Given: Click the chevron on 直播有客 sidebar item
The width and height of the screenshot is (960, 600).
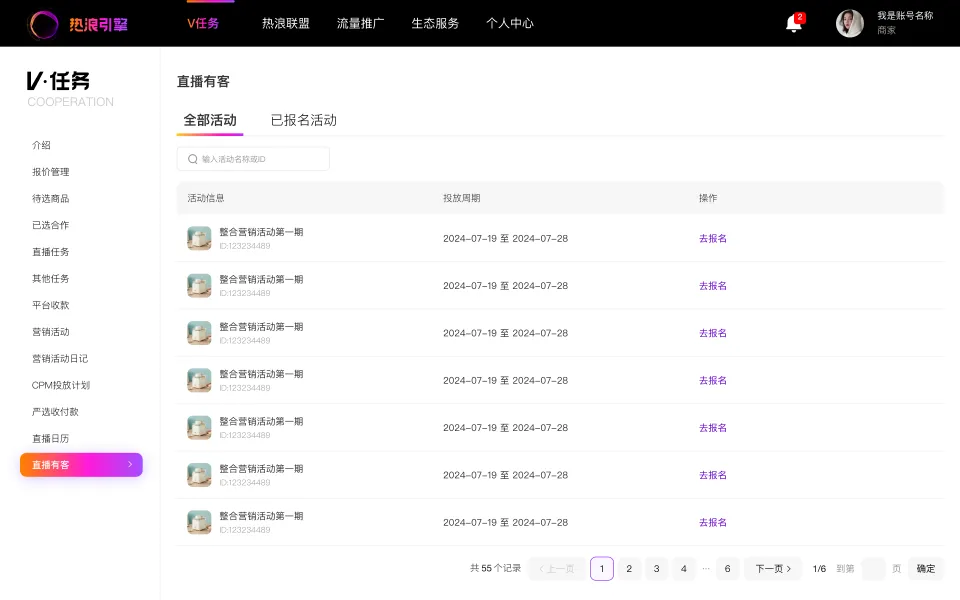Looking at the screenshot, I should pyautogui.click(x=130, y=465).
